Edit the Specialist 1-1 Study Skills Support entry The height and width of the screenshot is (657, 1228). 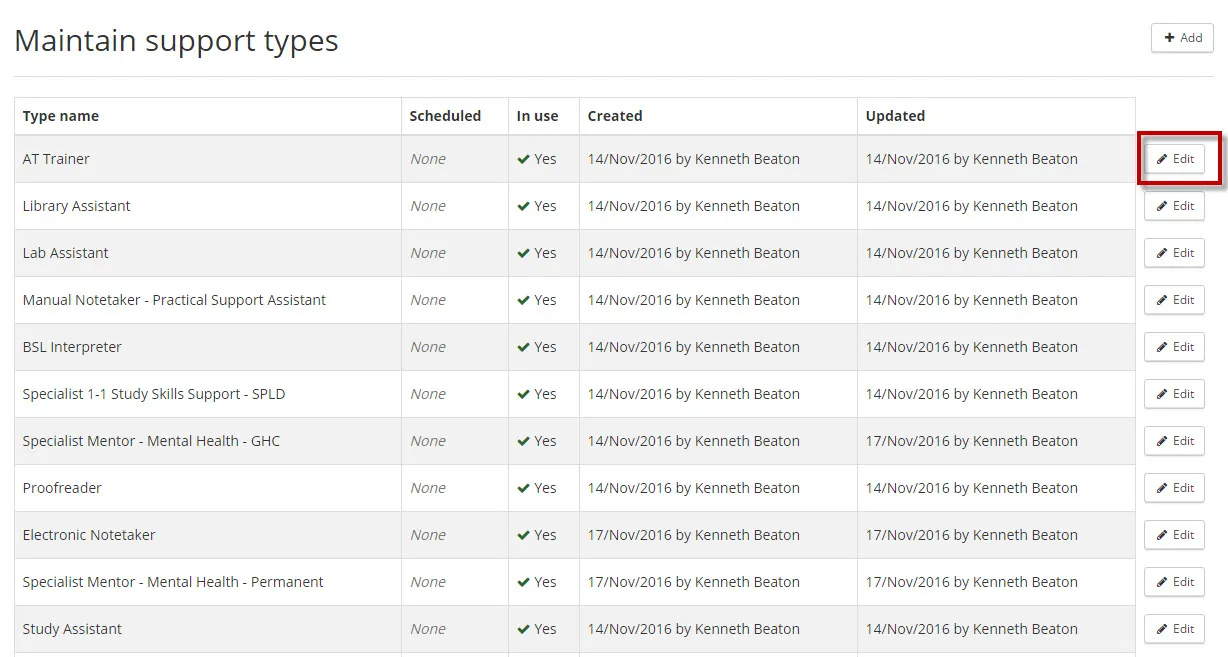(x=1174, y=394)
